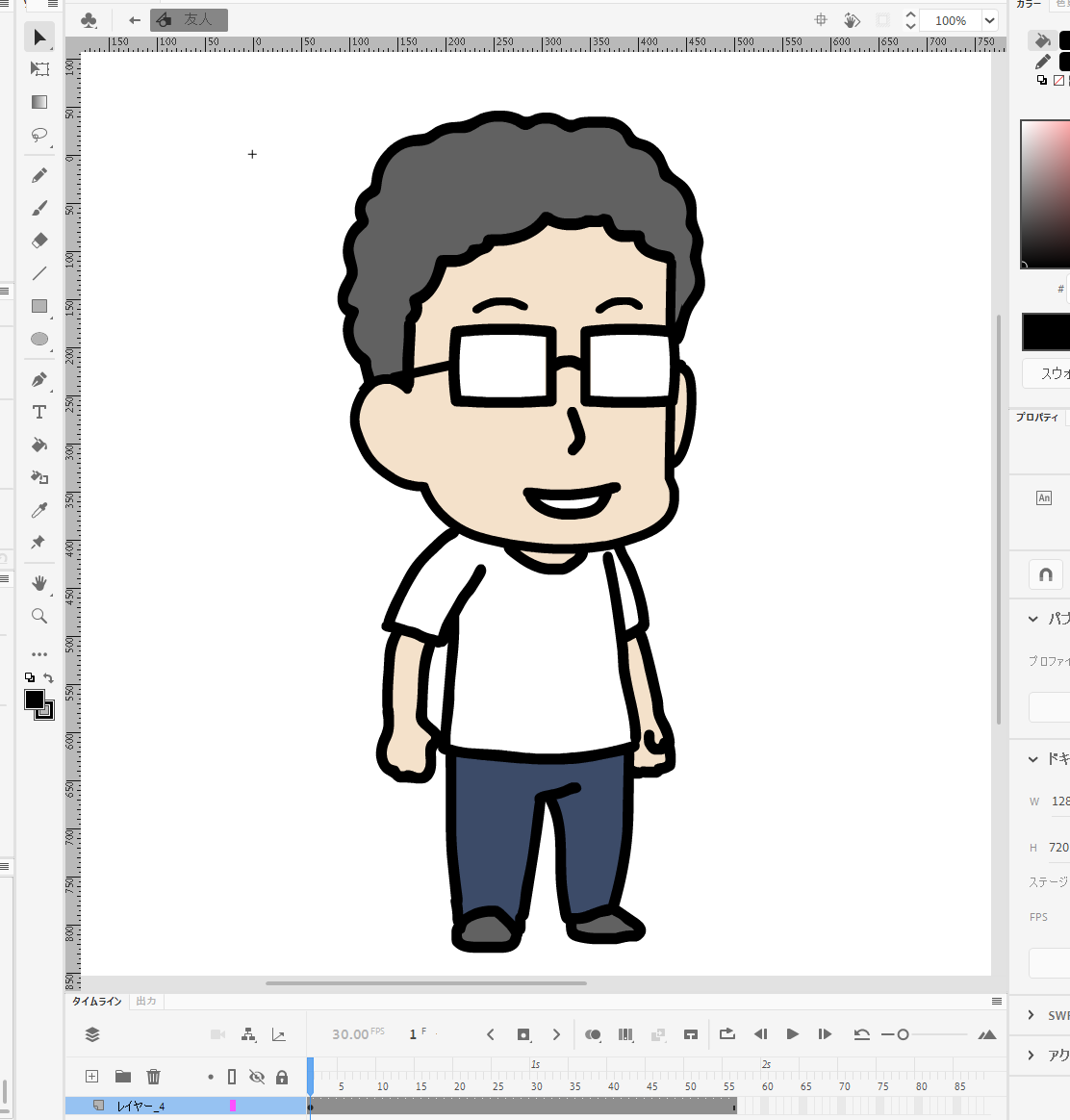Select the Asset Warp pin tool
This screenshot has height=1120, width=1070.
(x=38, y=542)
